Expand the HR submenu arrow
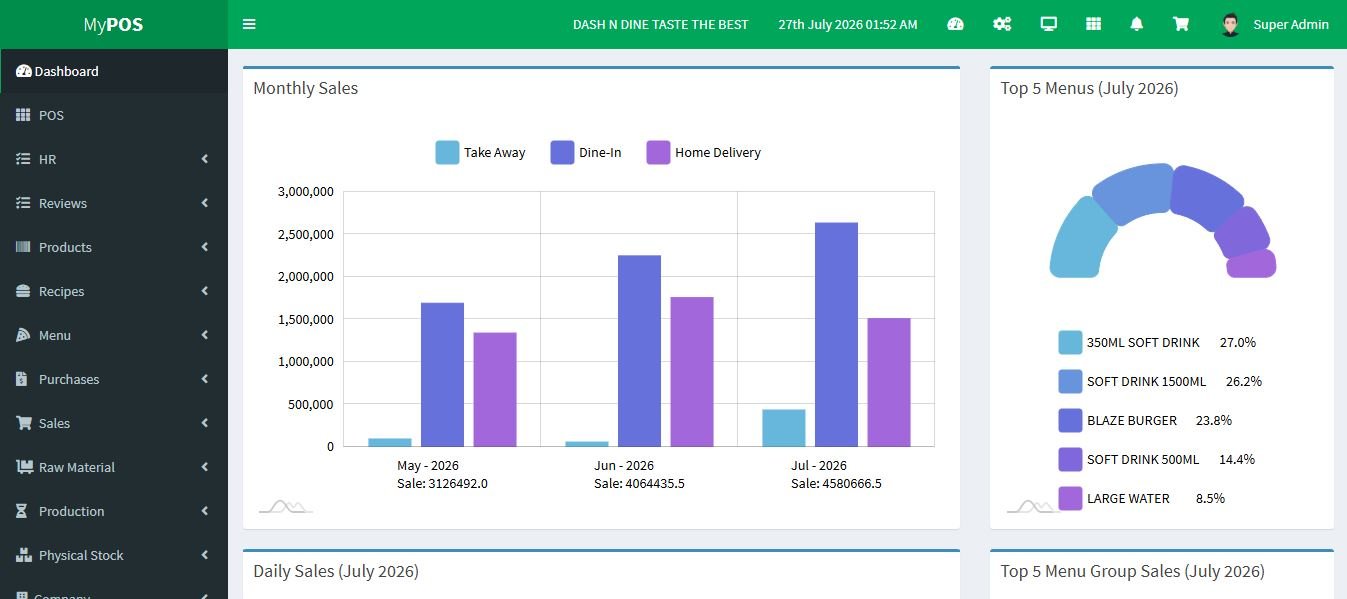This screenshot has width=1347, height=599. pos(204,159)
